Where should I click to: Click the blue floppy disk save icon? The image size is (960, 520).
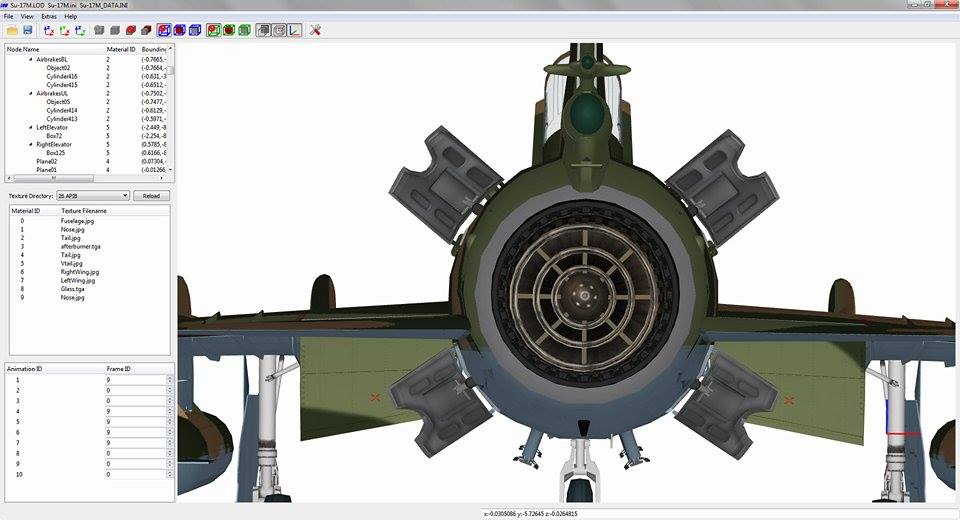(x=28, y=30)
